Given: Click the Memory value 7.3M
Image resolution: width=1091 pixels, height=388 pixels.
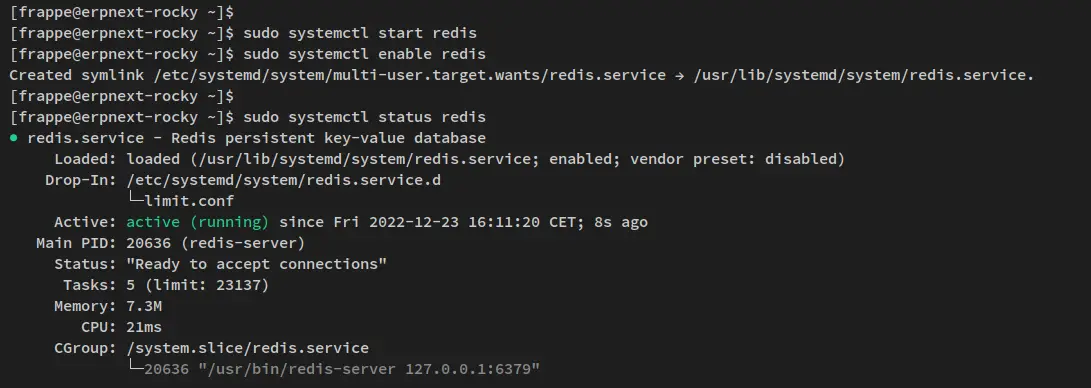Looking at the screenshot, I should (x=144, y=306).
